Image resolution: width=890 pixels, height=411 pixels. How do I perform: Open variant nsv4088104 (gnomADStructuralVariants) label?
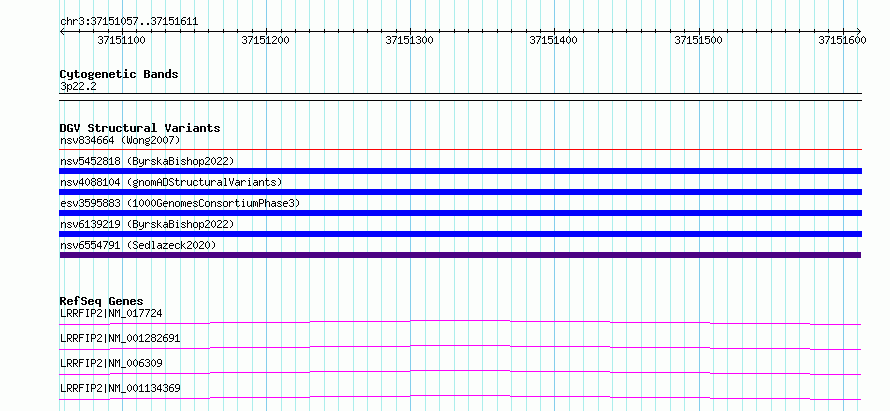[x=171, y=182]
